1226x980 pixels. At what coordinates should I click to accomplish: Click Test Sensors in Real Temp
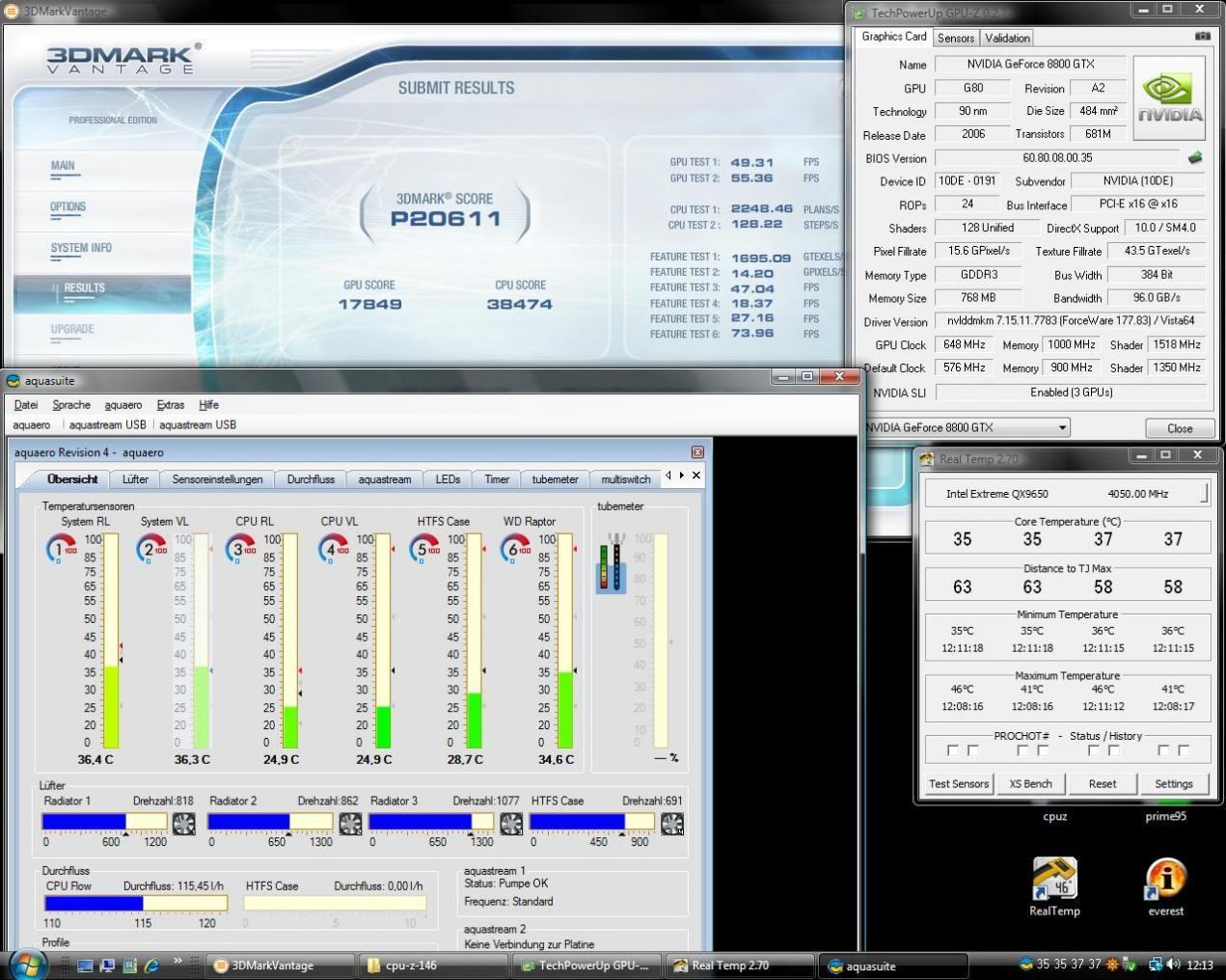click(958, 784)
